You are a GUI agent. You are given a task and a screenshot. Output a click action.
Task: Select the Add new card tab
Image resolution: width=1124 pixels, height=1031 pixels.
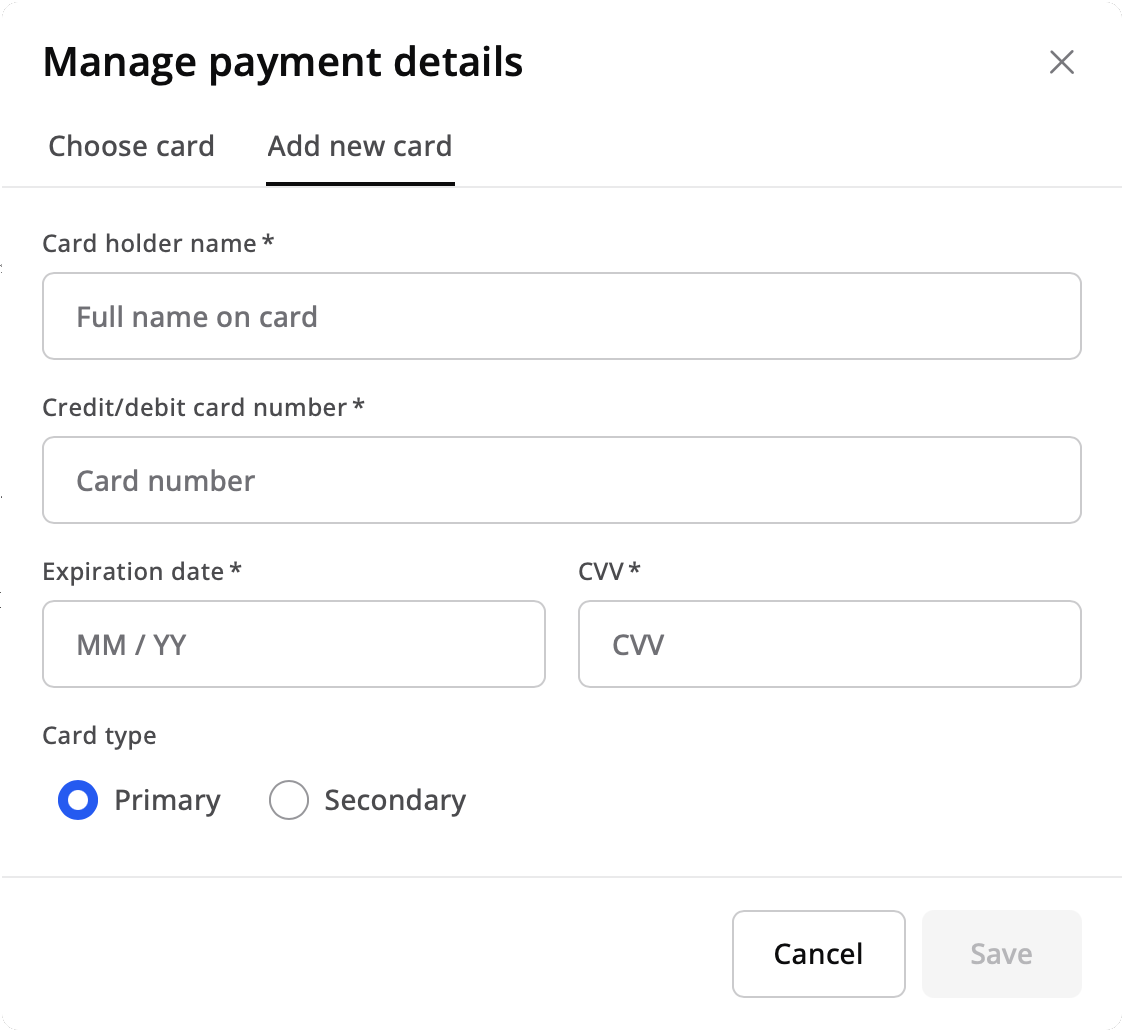coord(360,147)
